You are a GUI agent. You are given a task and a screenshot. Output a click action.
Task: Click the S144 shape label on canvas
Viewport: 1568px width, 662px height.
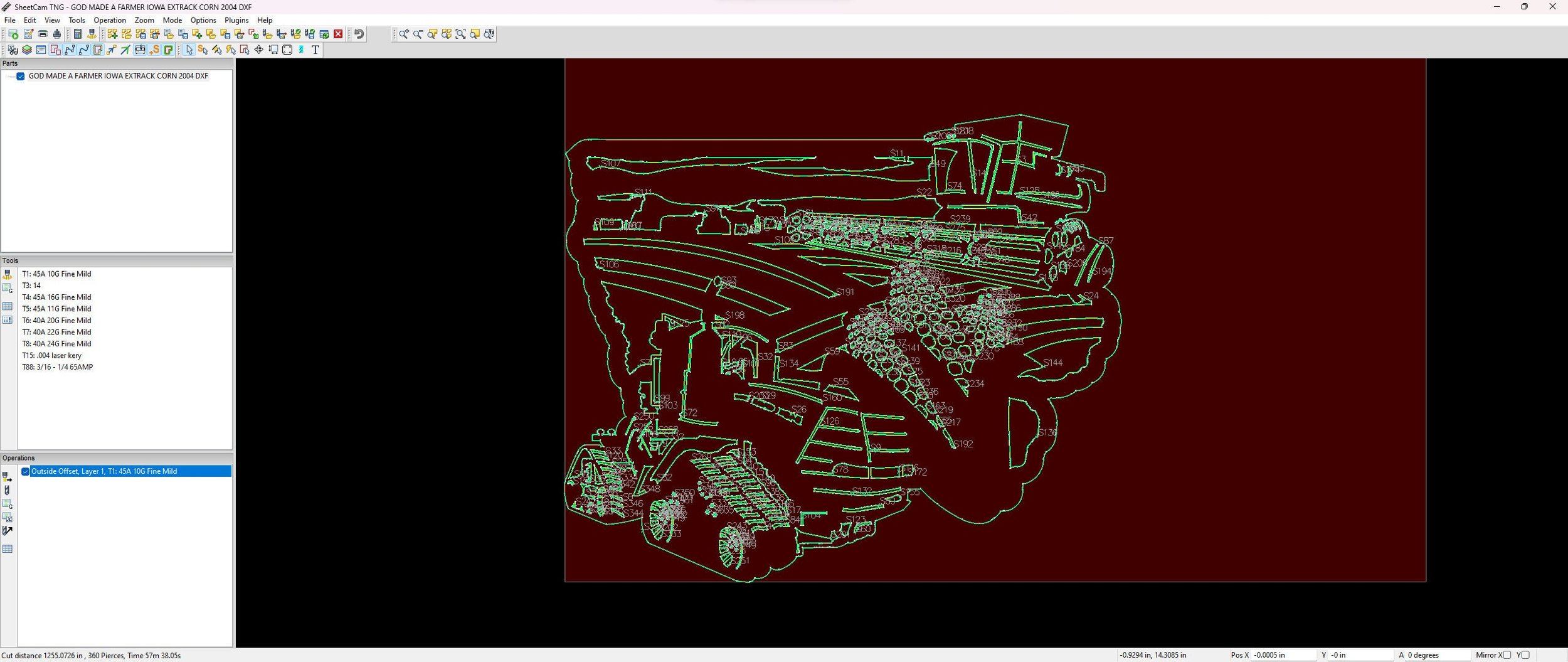coord(1053,363)
